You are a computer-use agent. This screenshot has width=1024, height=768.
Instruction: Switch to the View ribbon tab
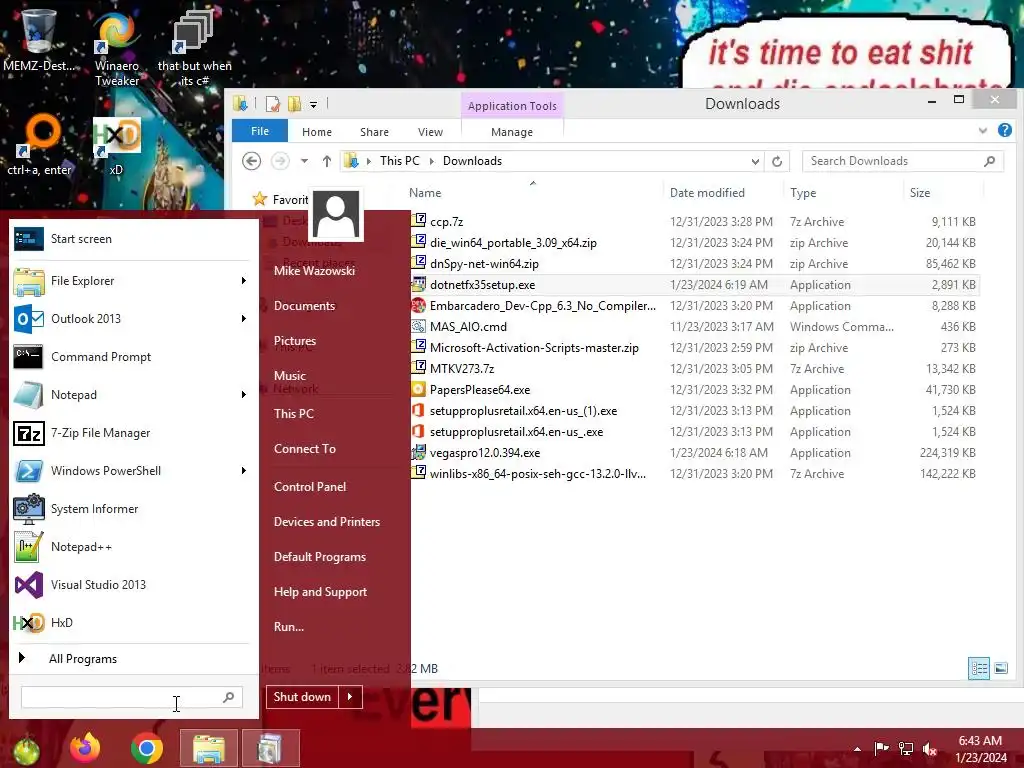[x=430, y=132]
